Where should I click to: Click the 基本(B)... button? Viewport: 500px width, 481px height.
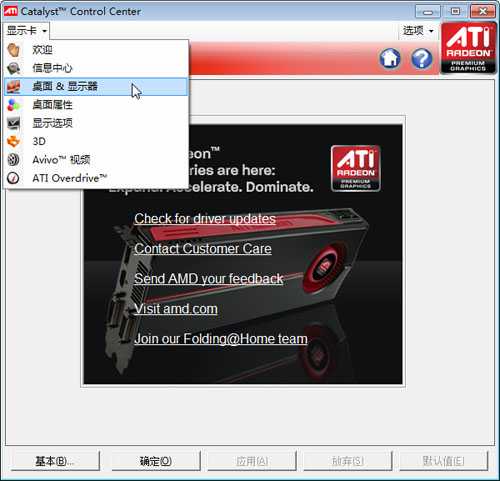55,461
